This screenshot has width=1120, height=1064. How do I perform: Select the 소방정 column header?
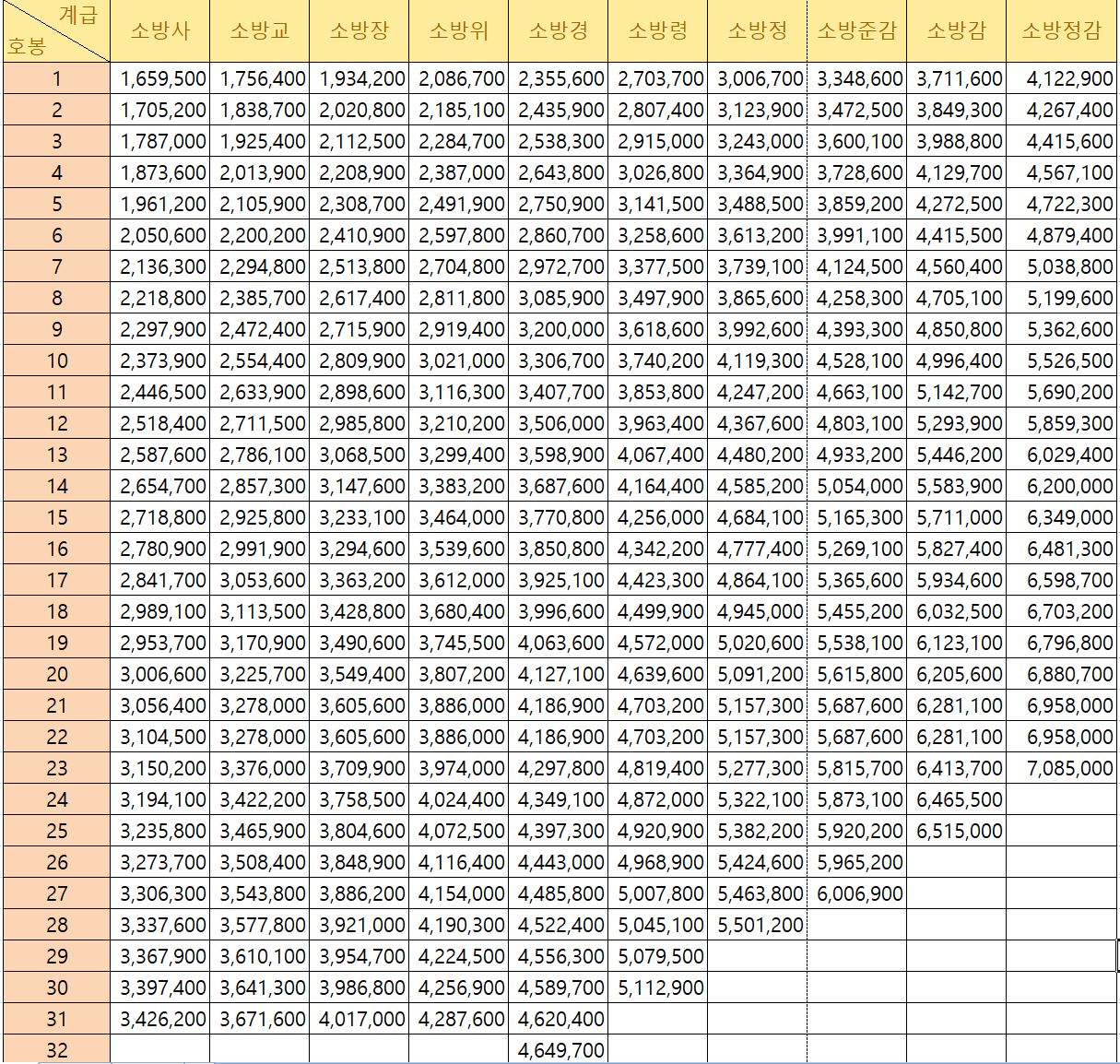pyautogui.click(x=758, y=31)
